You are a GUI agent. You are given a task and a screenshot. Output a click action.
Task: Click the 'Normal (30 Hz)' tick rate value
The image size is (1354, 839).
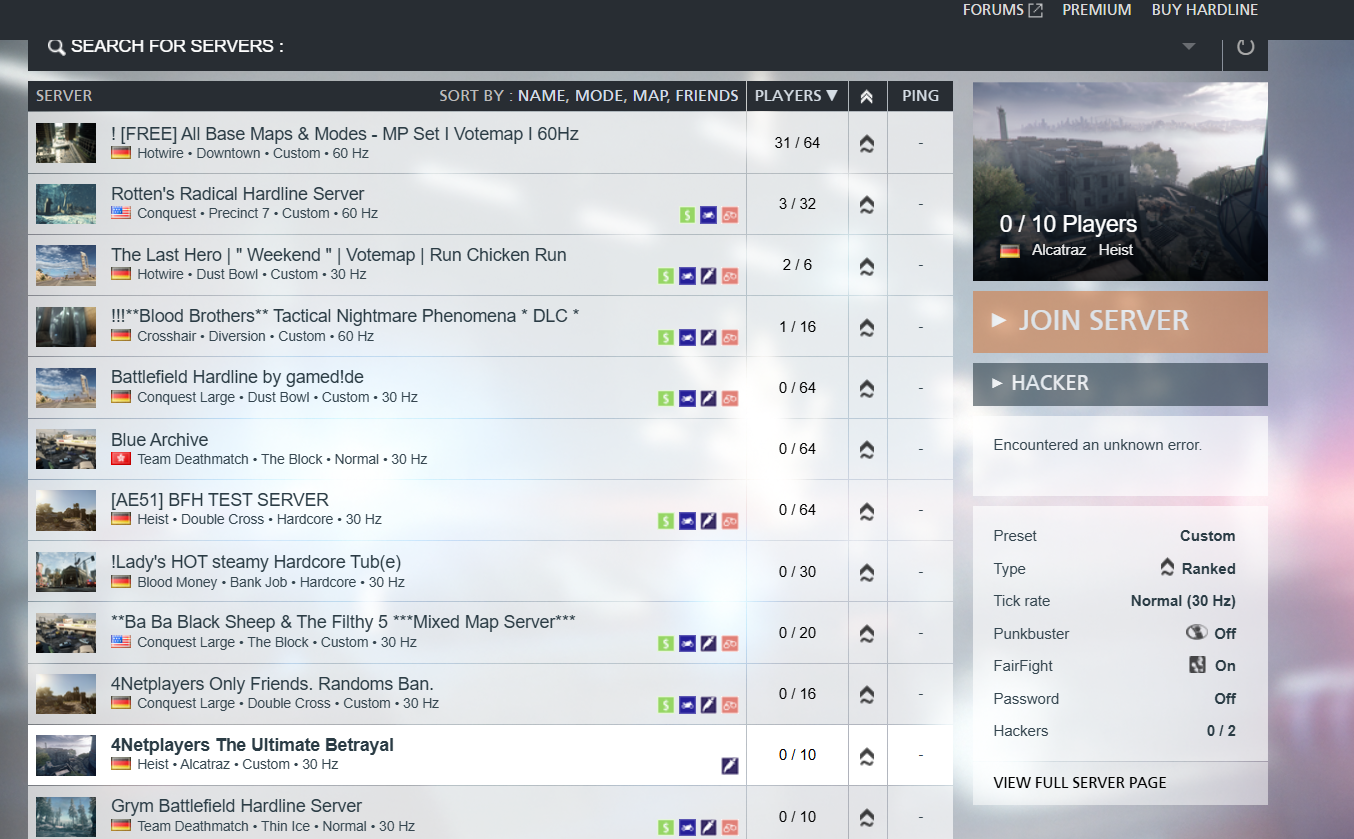pyautogui.click(x=1183, y=601)
